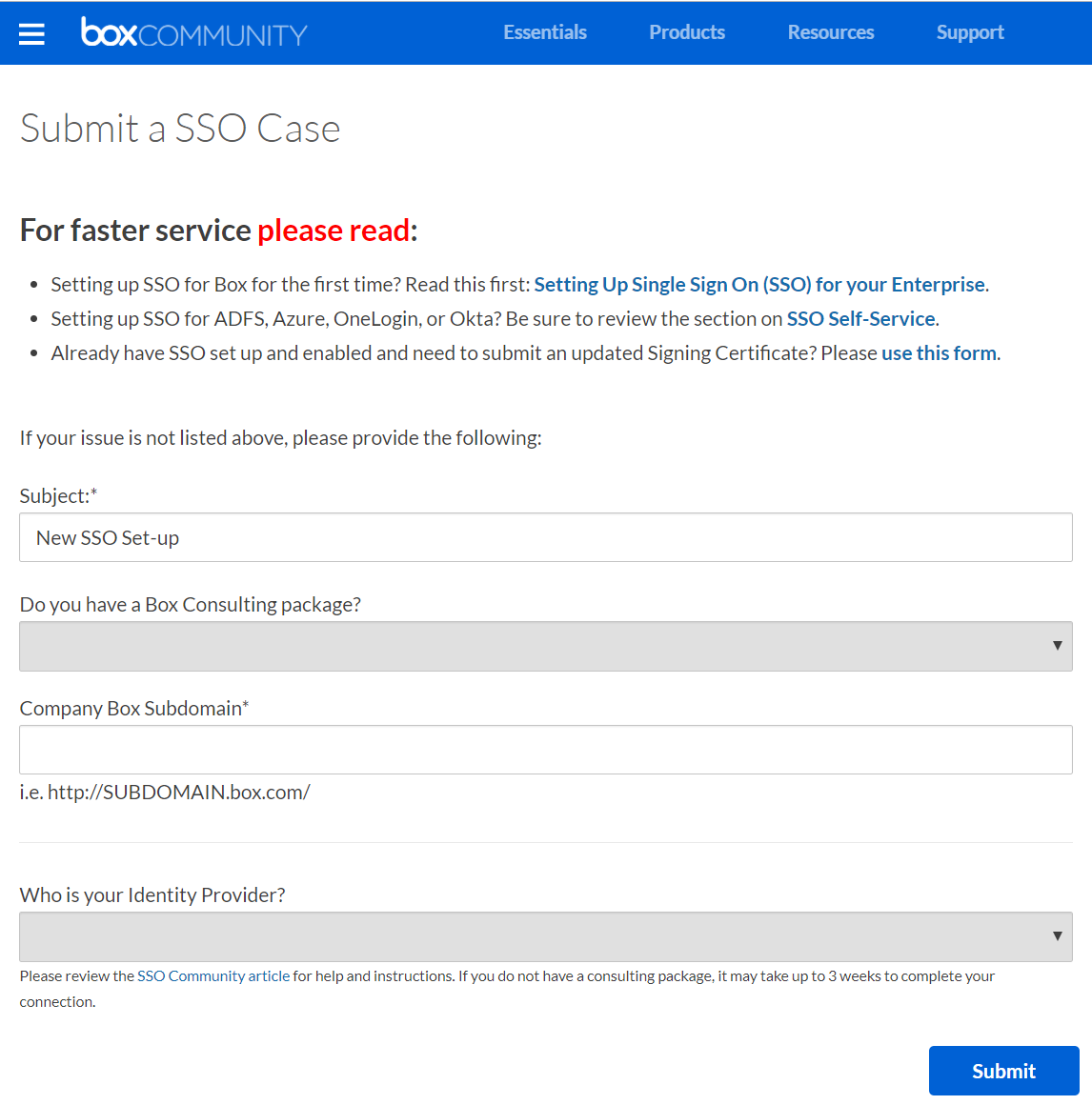The height and width of the screenshot is (1105, 1092).
Task: Click into the Company Box Subdomain field
Action: point(545,750)
